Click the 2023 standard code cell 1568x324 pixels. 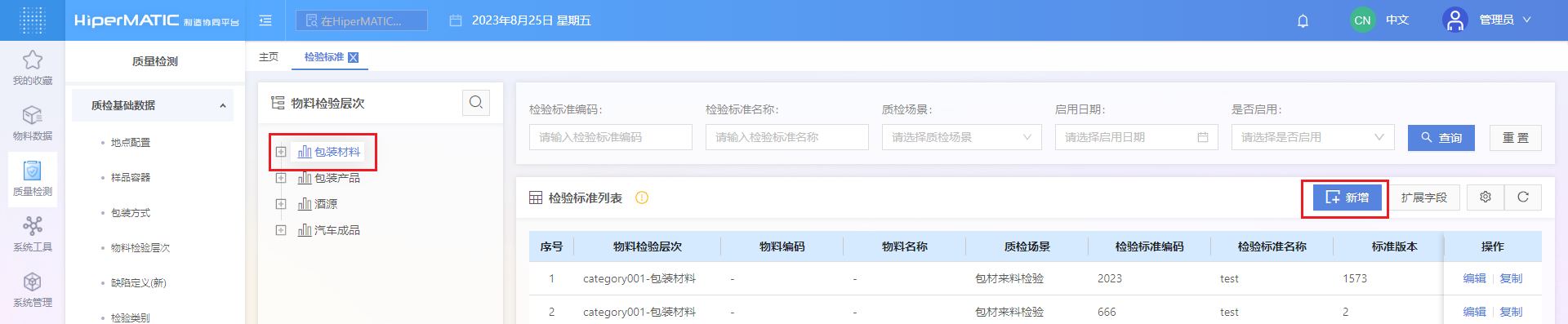[x=1110, y=278]
